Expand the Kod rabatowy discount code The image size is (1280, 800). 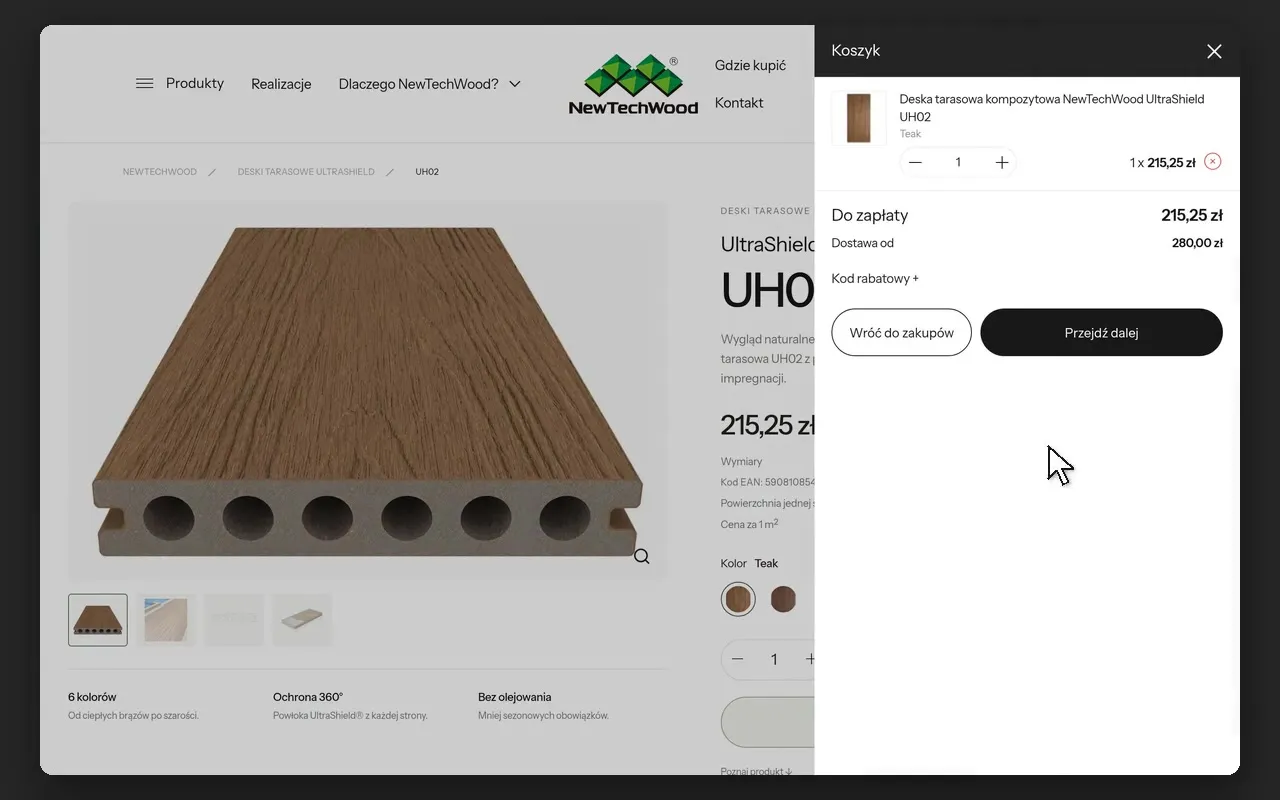click(x=875, y=279)
